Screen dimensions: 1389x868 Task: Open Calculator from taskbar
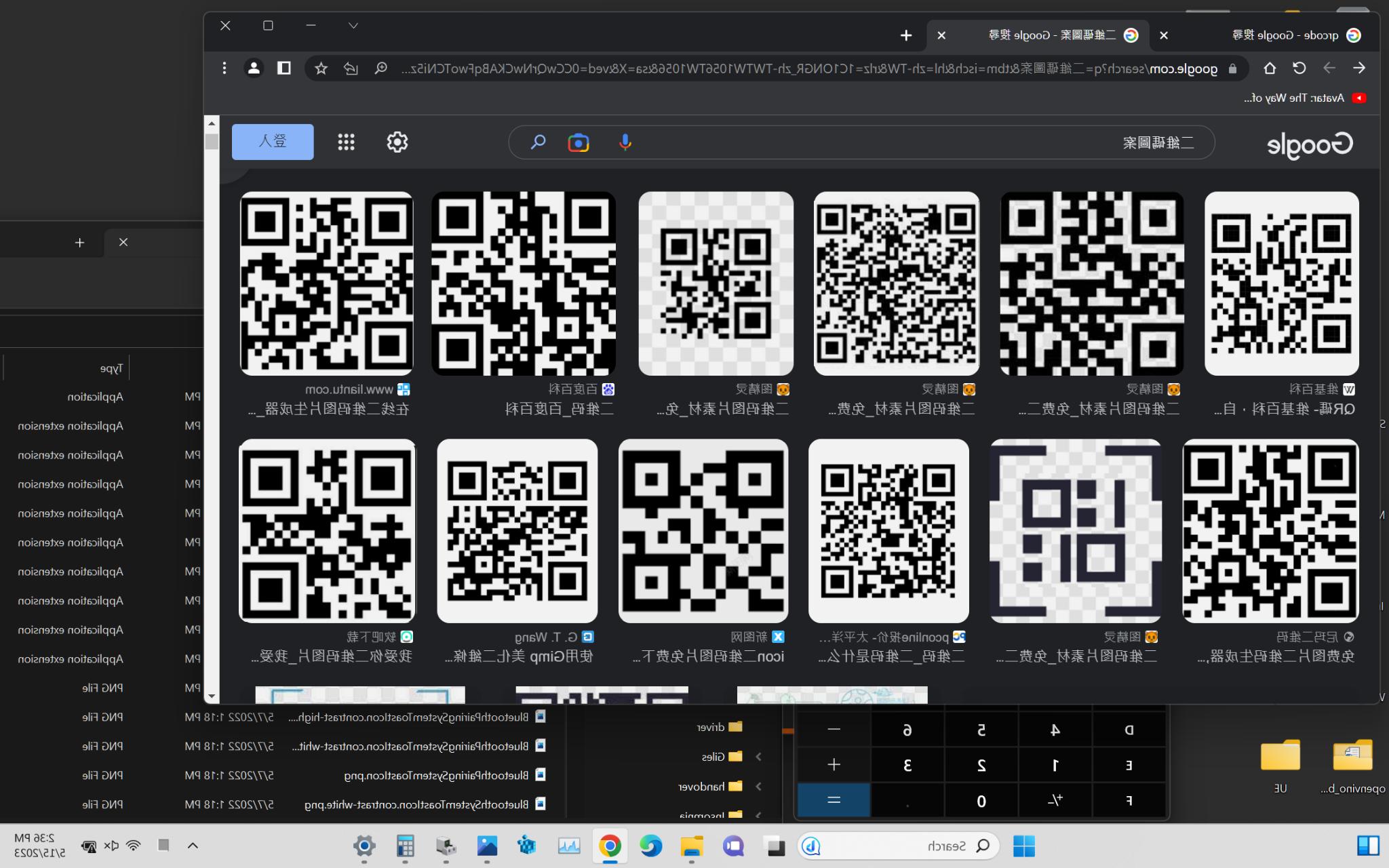point(405,846)
